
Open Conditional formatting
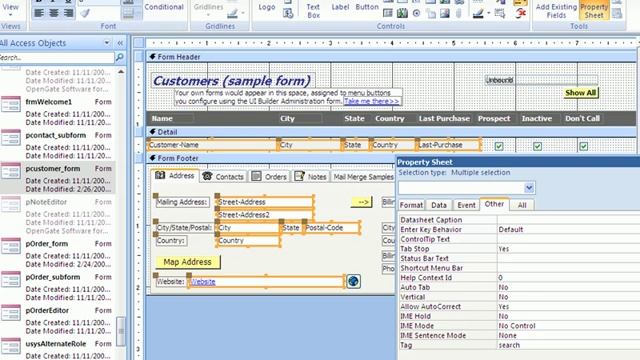pos(164,7)
